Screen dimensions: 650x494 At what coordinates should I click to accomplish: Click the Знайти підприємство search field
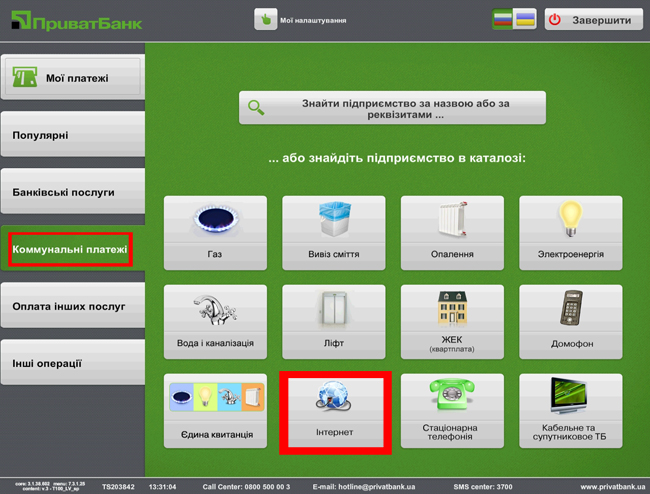pos(392,108)
